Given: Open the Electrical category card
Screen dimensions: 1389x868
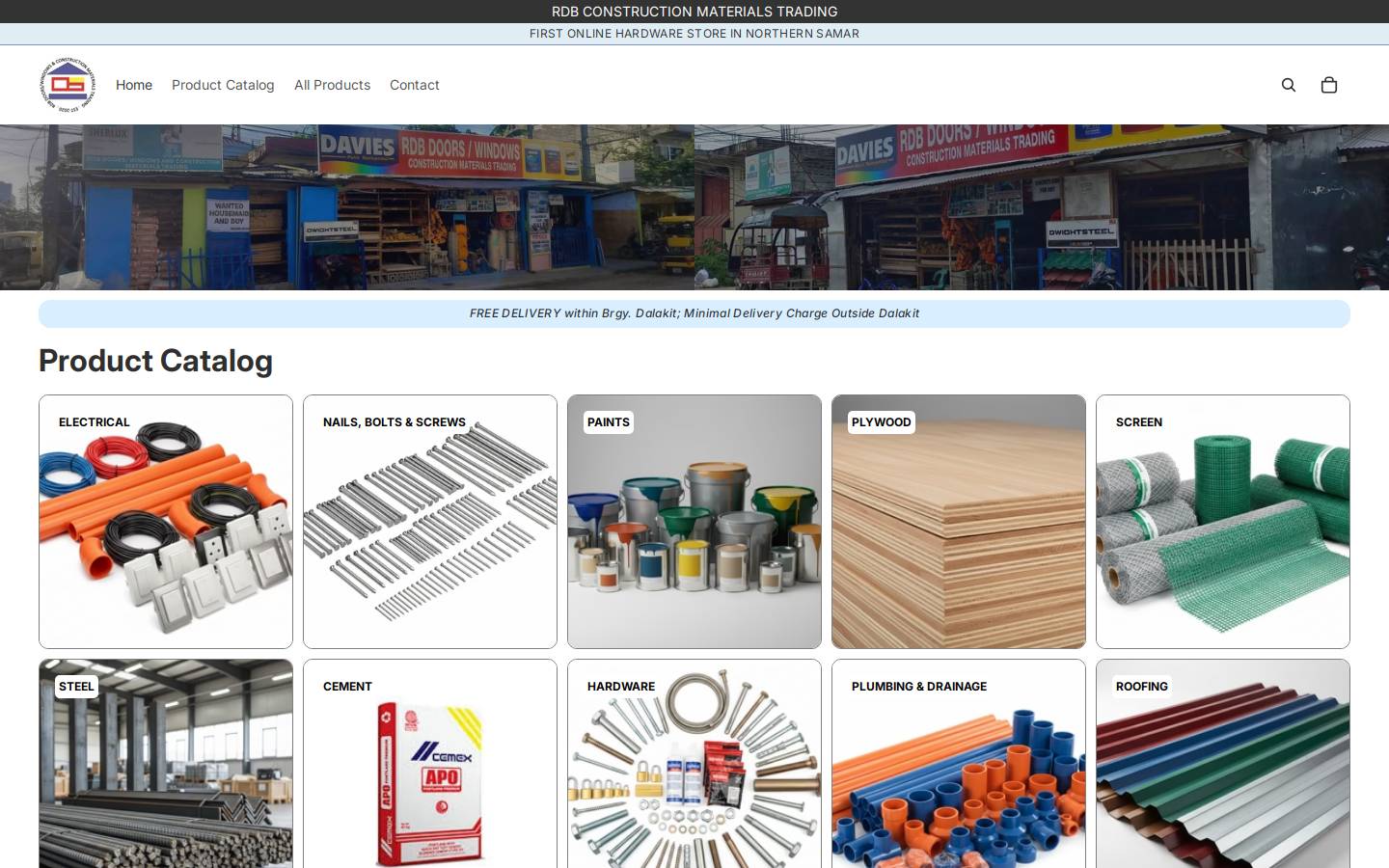Looking at the screenshot, I should click(x=166, y=522).
